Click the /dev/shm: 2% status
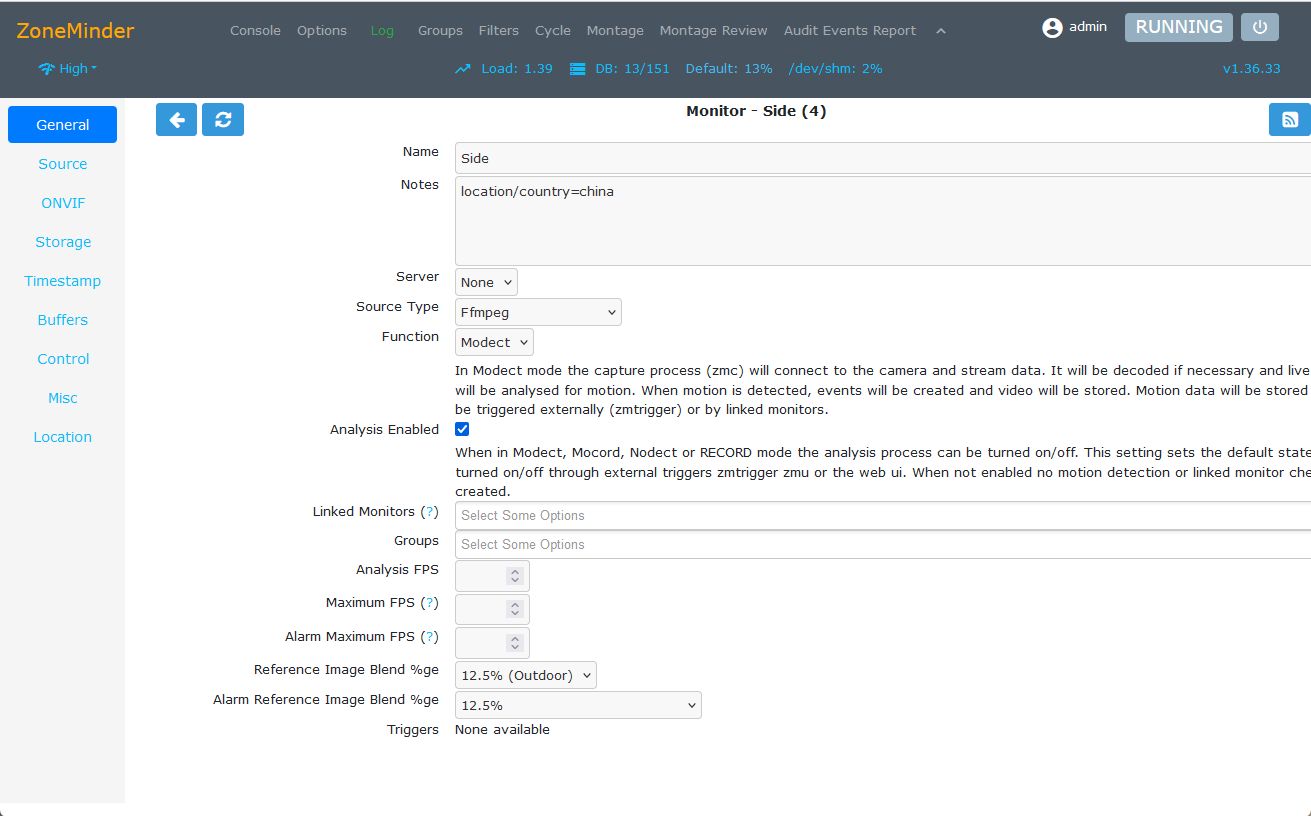1311x816 pixels. coord(835,69)
